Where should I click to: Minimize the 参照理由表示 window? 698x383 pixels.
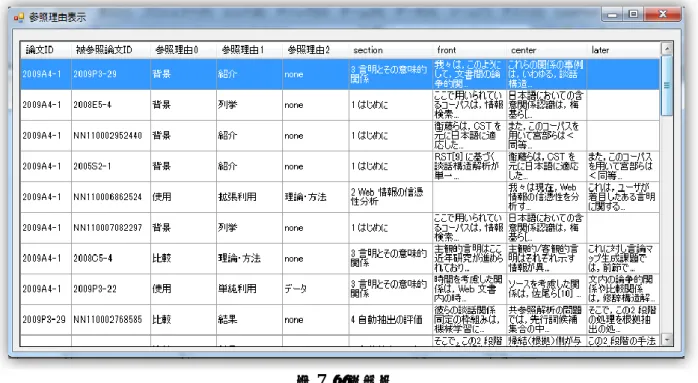[612, 14]
